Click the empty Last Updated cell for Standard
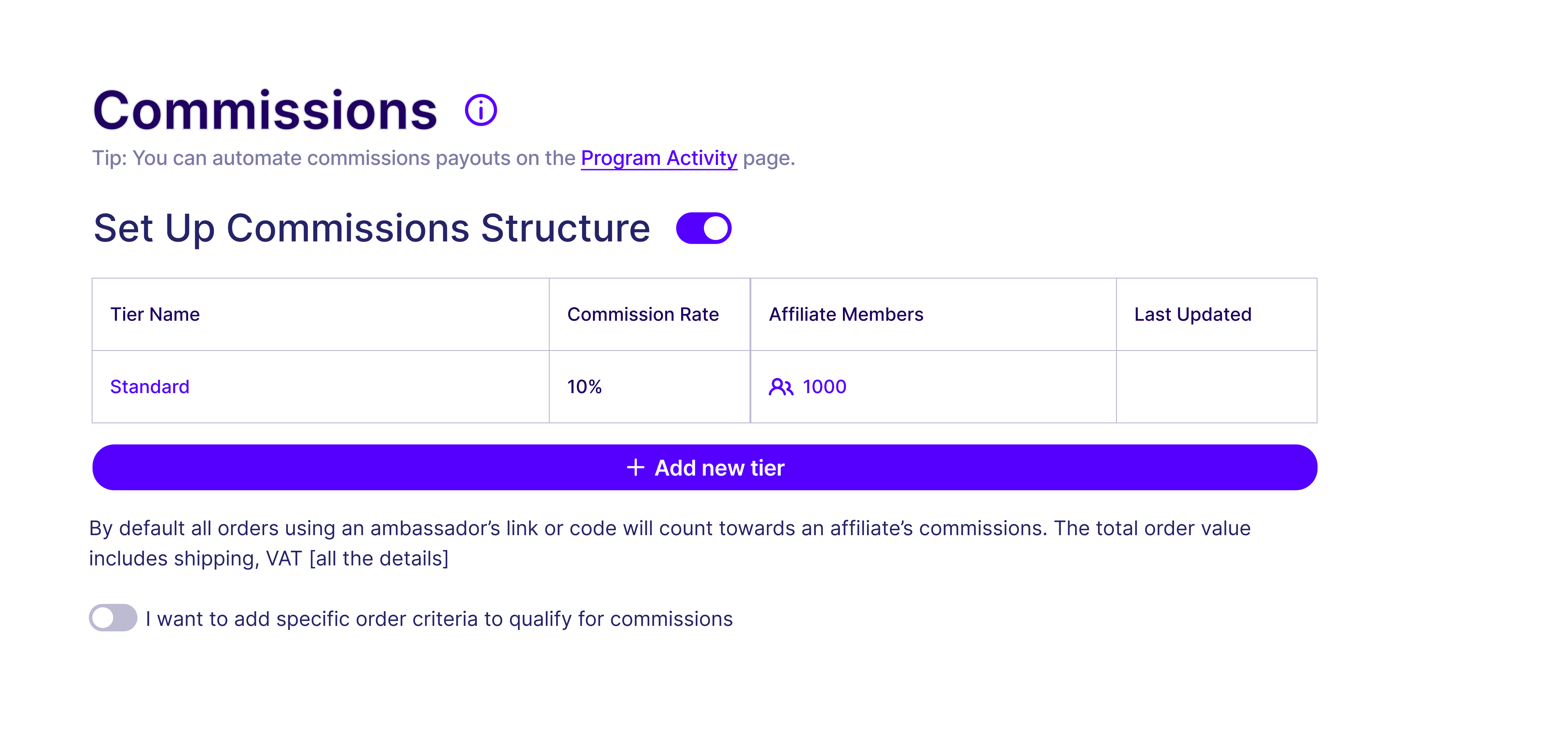The image size is (1568, 745). [1216, 387]
